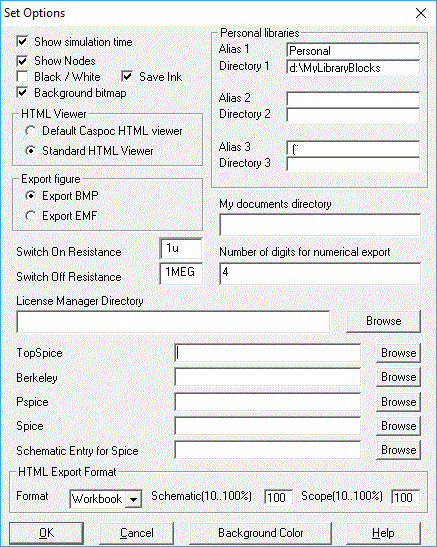
Task: Click Browse next to TopSpice
Action: tap(398, 353)
